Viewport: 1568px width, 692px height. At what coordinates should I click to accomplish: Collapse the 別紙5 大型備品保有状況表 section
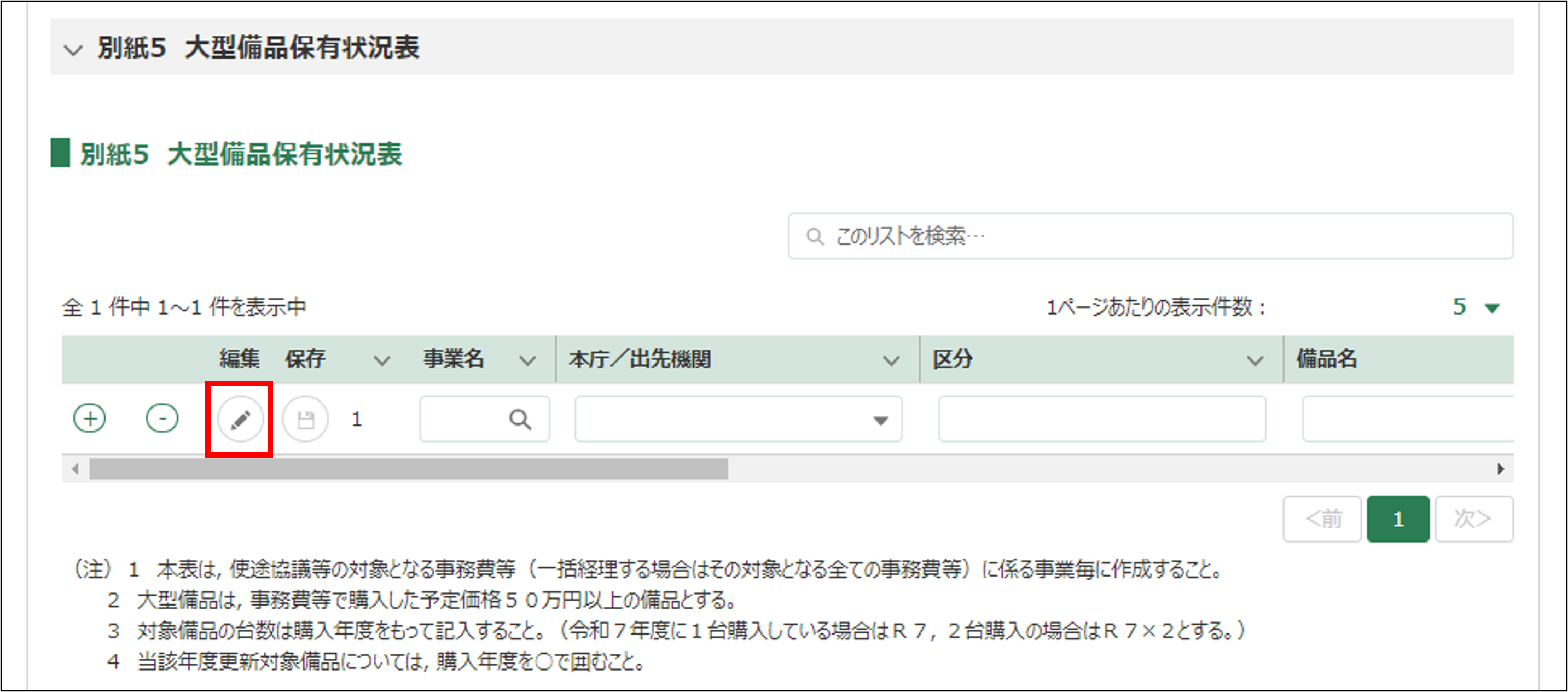pyautogui.click(x=74, y=49)
